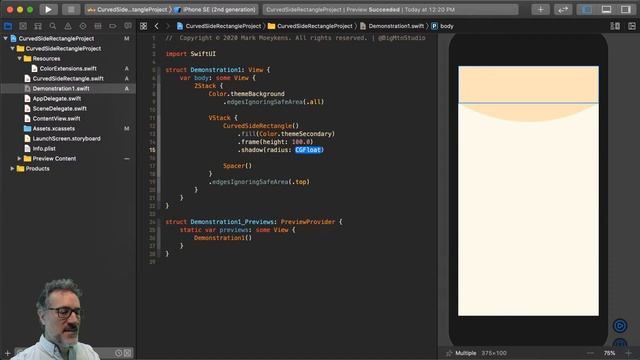Viewport: 640px width, 360px height.
Task: Open the editor options menu
Action: coord(615,26)
